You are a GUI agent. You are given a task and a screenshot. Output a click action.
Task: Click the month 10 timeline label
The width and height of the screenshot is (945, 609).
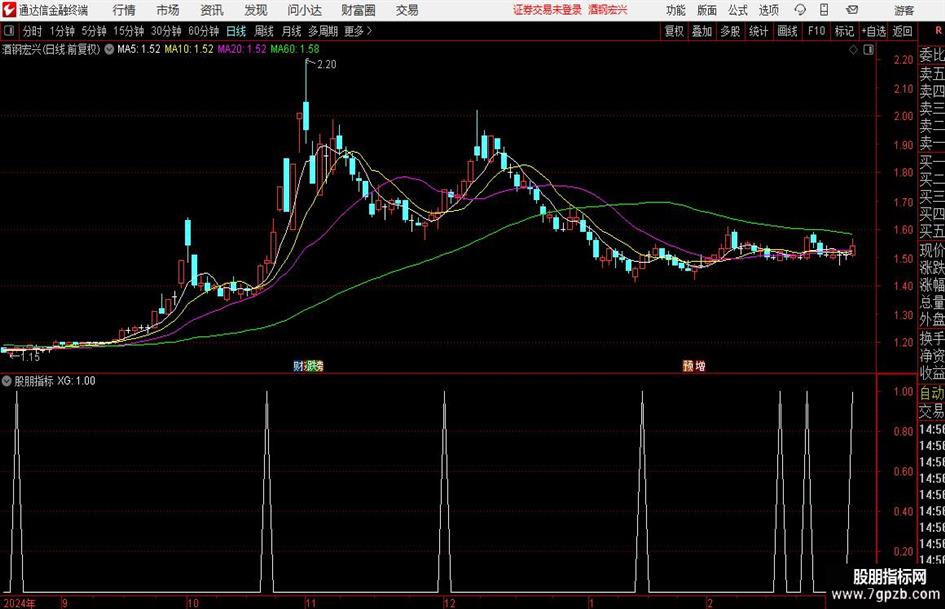point(192,603)
